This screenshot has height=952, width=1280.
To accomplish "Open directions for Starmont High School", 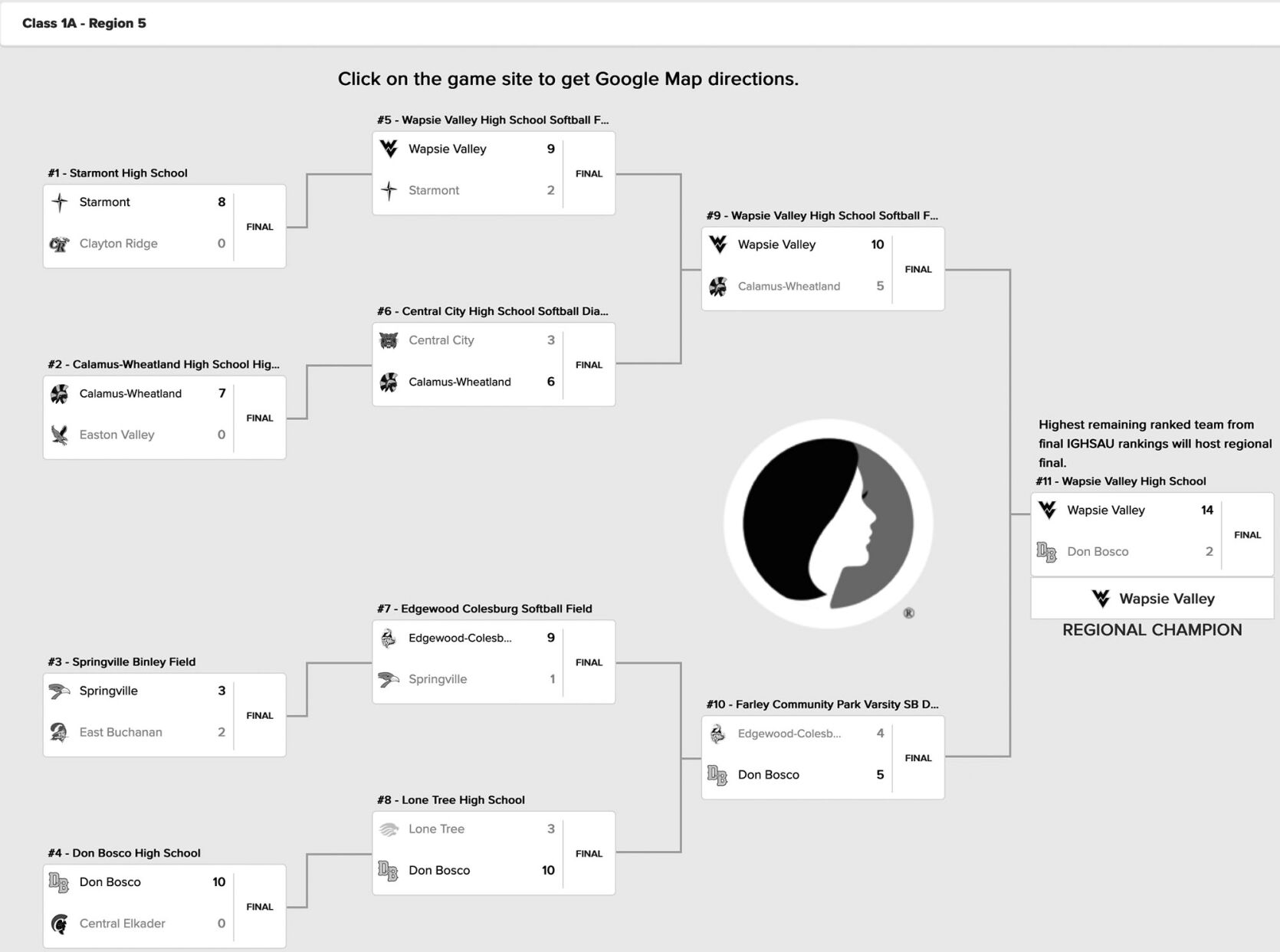I will [117, 173].
